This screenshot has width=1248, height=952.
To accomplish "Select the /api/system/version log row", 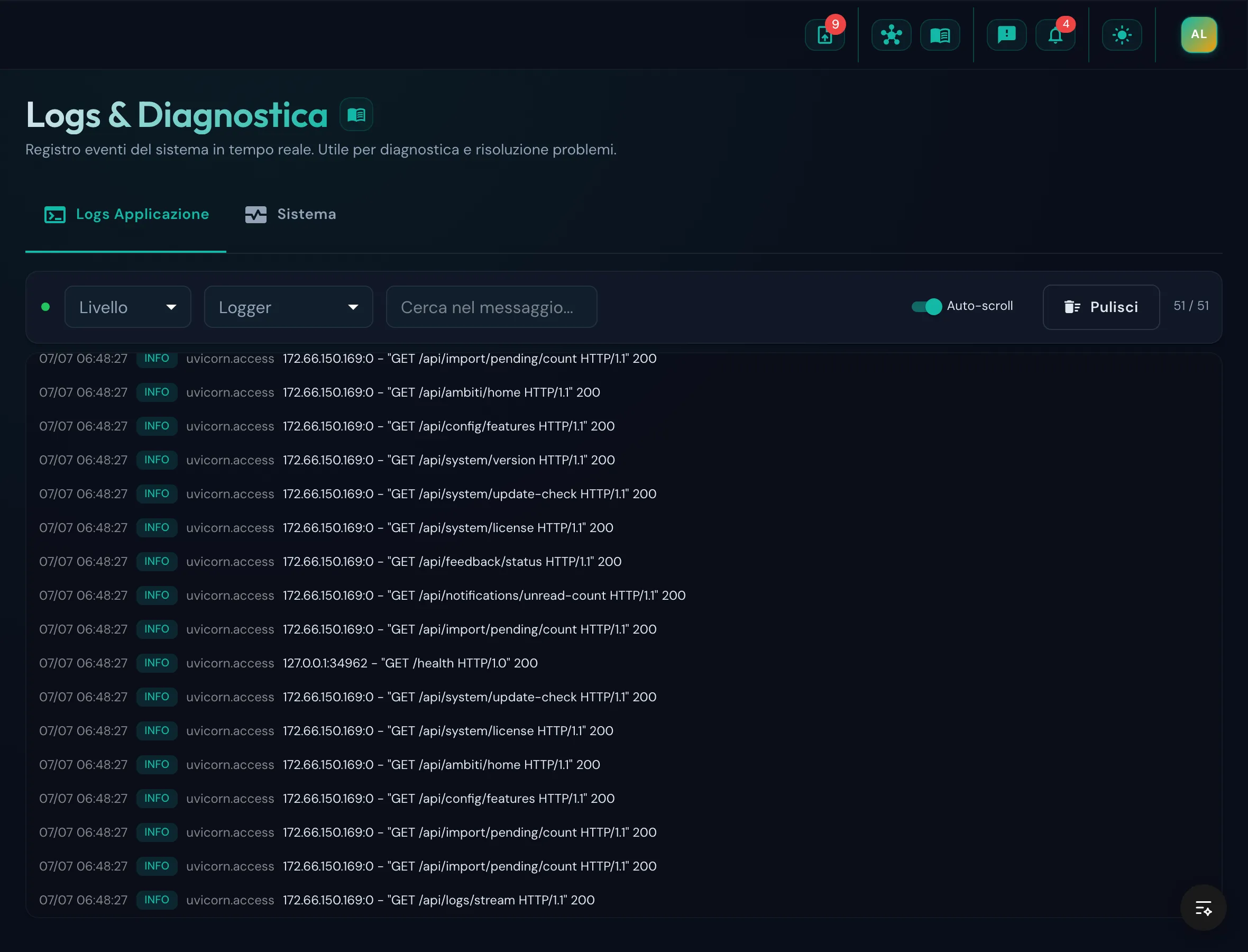I will click(x=623, y=460).
